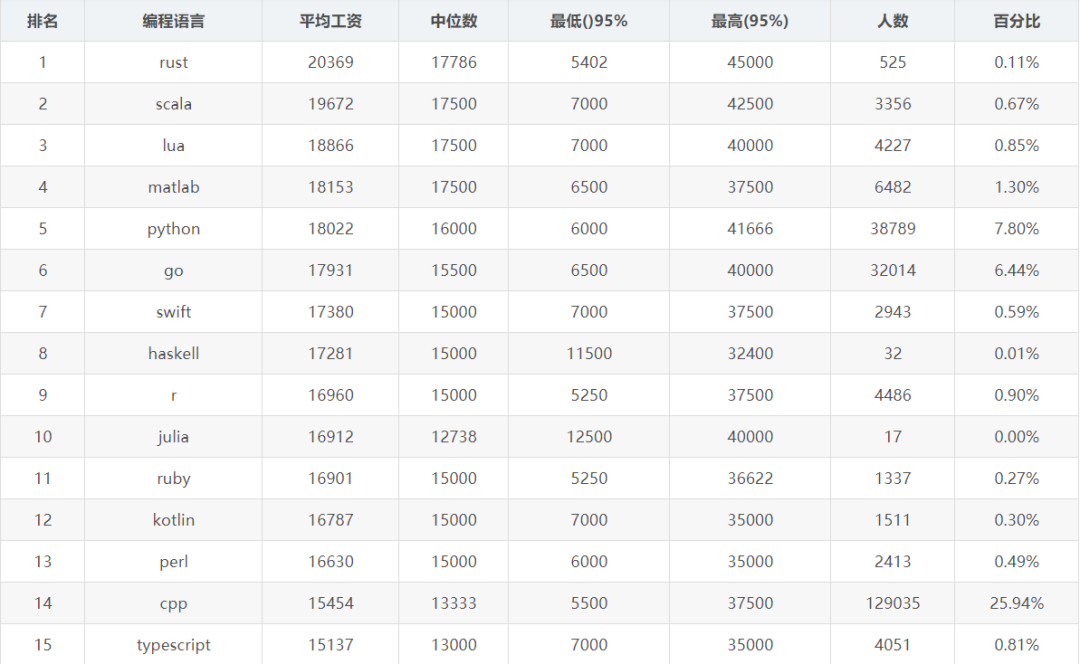Click headcount 38789 in python row
The height and width of the screenshot is (664, 1080).
click(893, 229)
